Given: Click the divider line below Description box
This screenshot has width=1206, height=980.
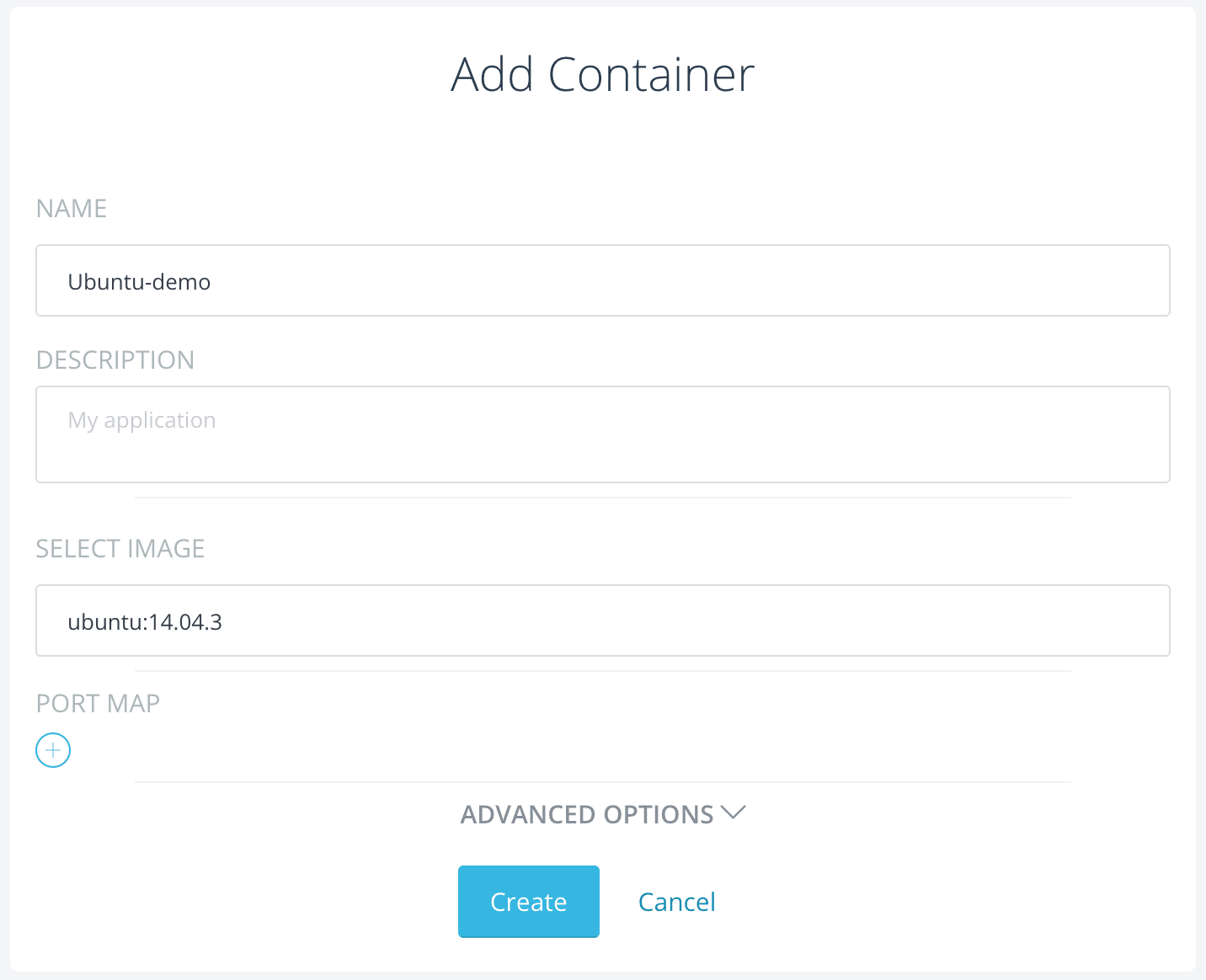Looking at the screenshot, I should pos(602,498).
